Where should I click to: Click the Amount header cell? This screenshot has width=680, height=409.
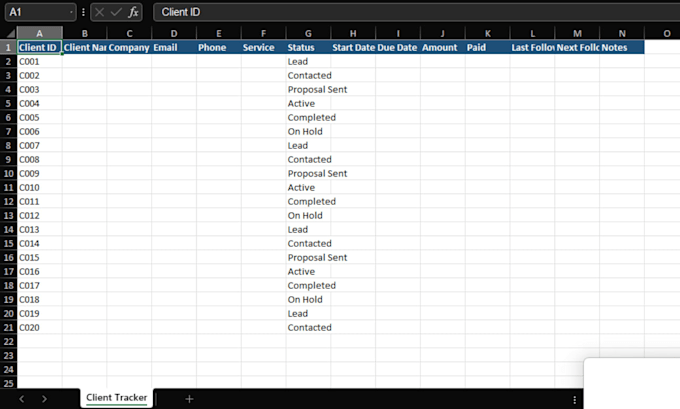(443, 47)
